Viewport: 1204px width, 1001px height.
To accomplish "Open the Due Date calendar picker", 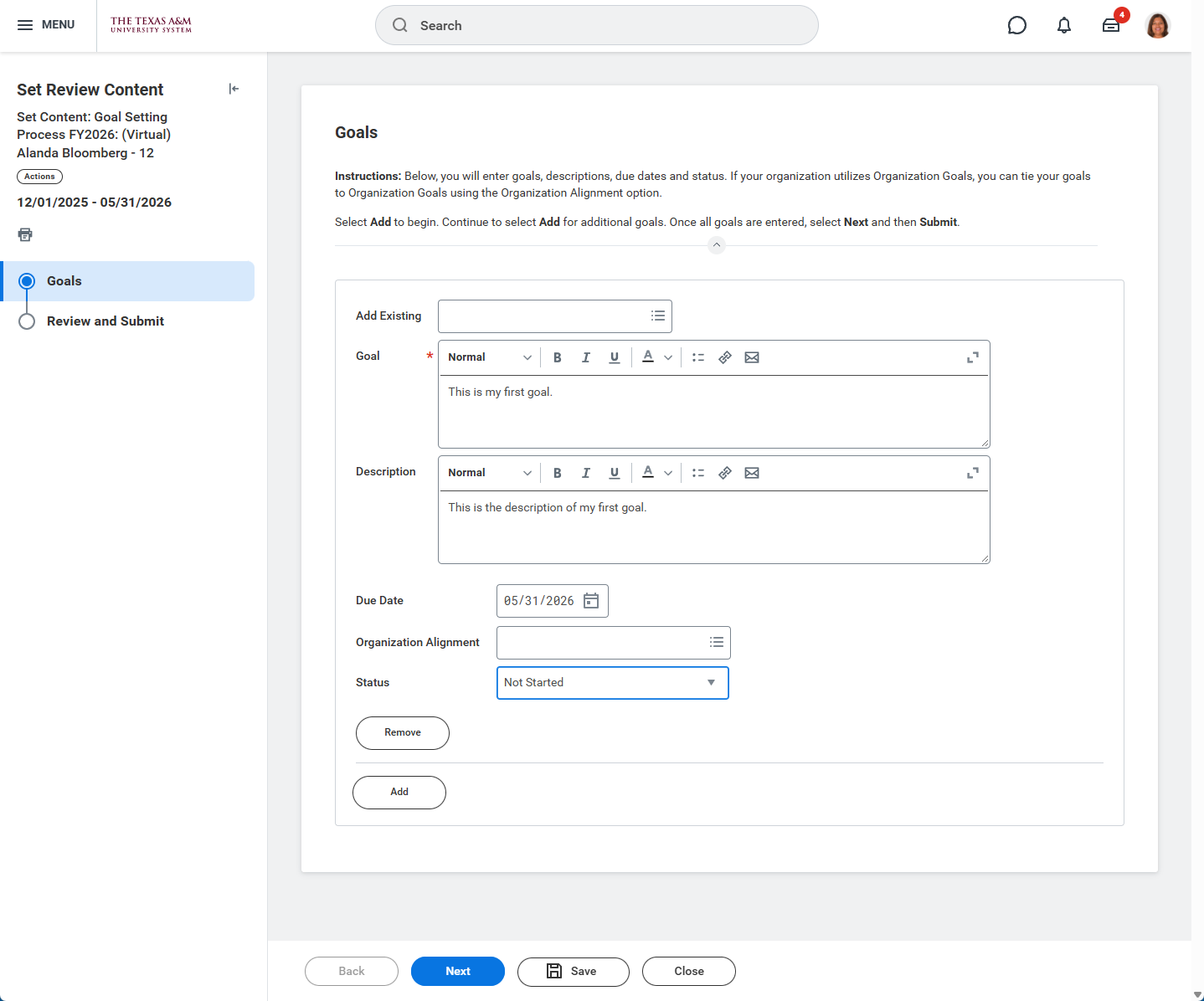I will coord(591,601).
